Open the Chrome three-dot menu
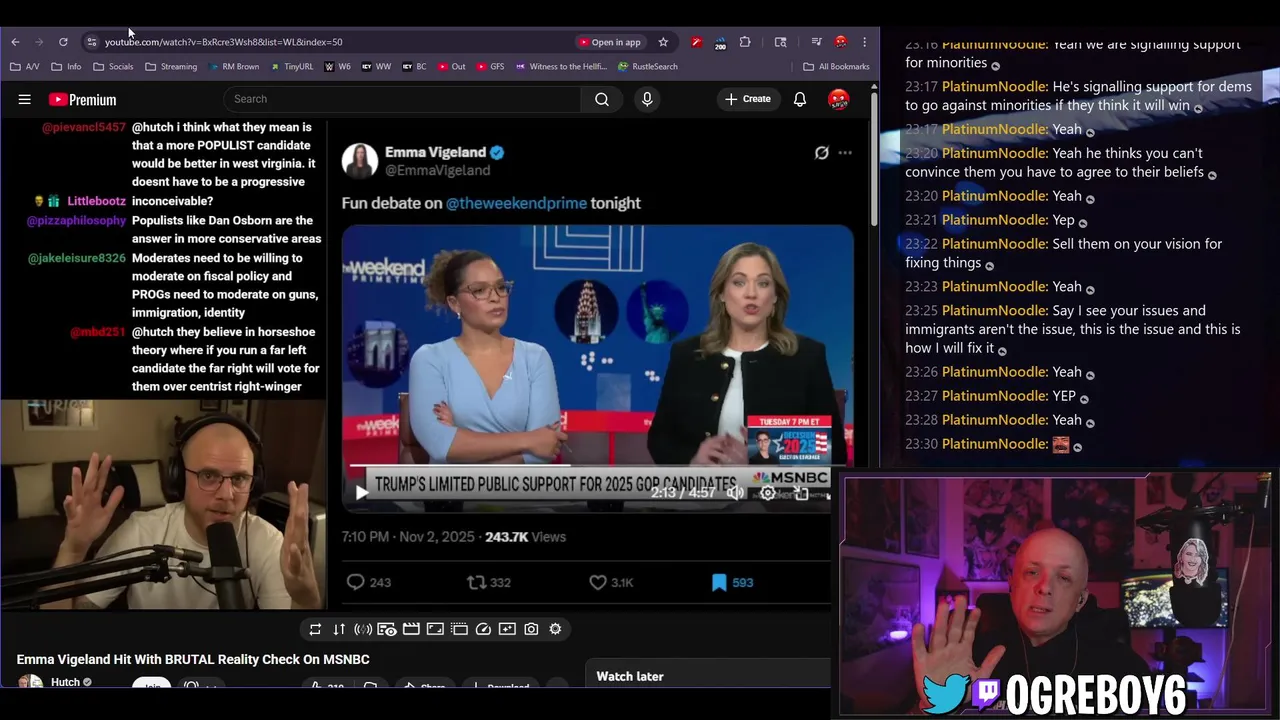Viewport: 1280px width, 720px height. click(865, 42)
